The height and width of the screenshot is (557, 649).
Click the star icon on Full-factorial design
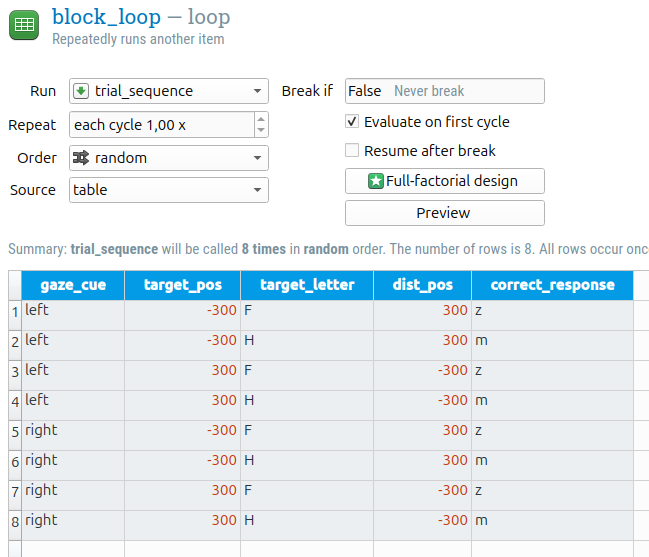[x=376, y=181]
